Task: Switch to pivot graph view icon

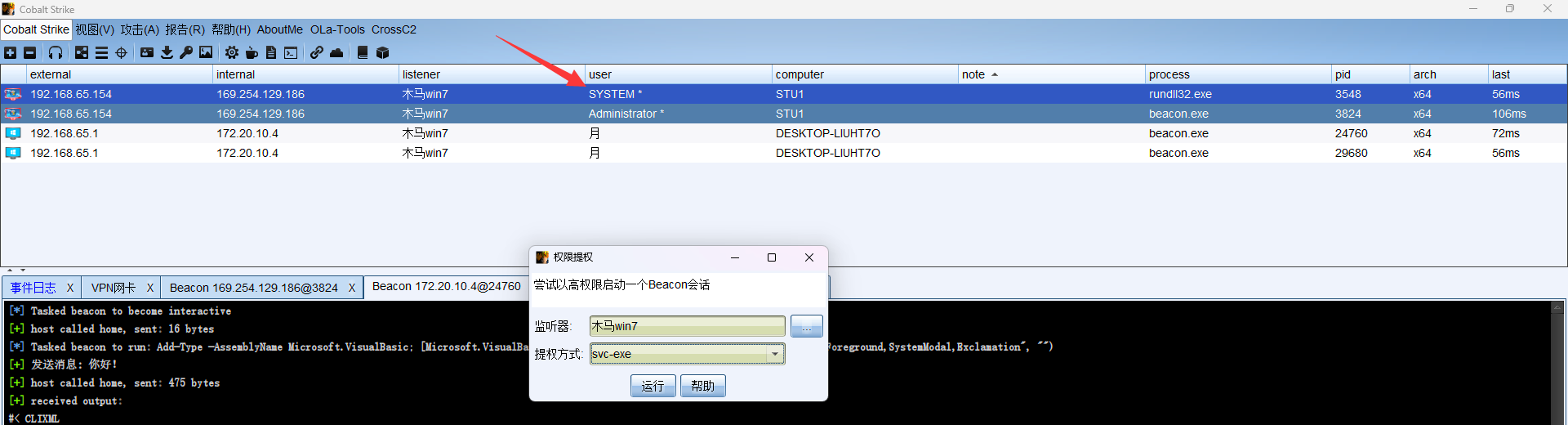Action: 82,53
